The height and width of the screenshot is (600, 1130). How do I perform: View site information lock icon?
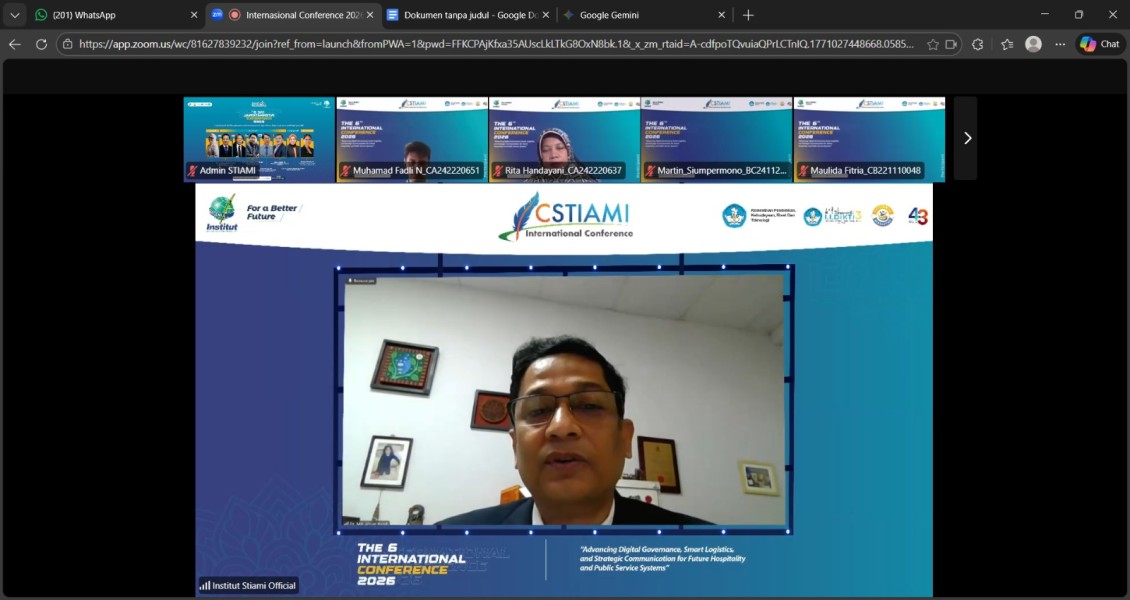67,44
